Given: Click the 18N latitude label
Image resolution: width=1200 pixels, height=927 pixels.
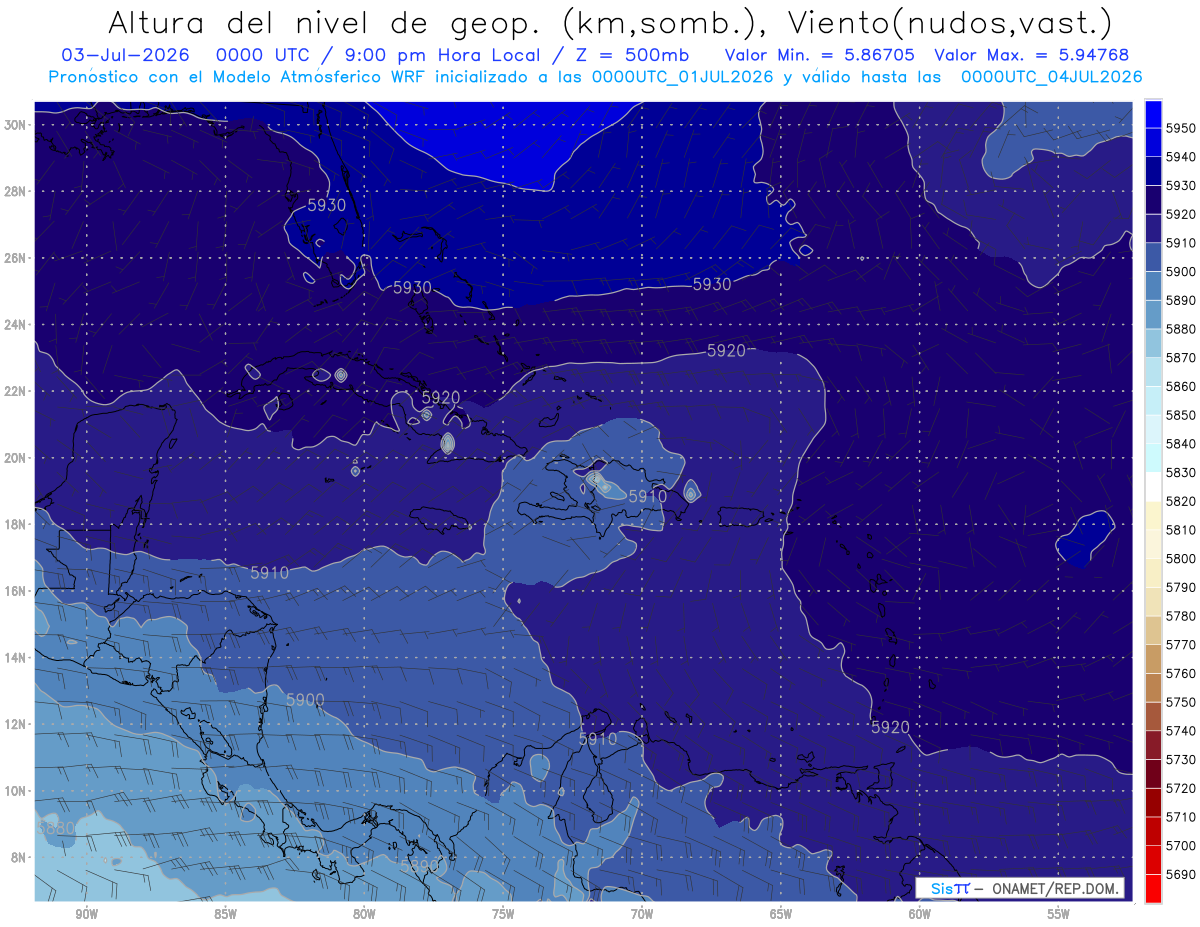Looking at the screenshot, I should [14, 524].
